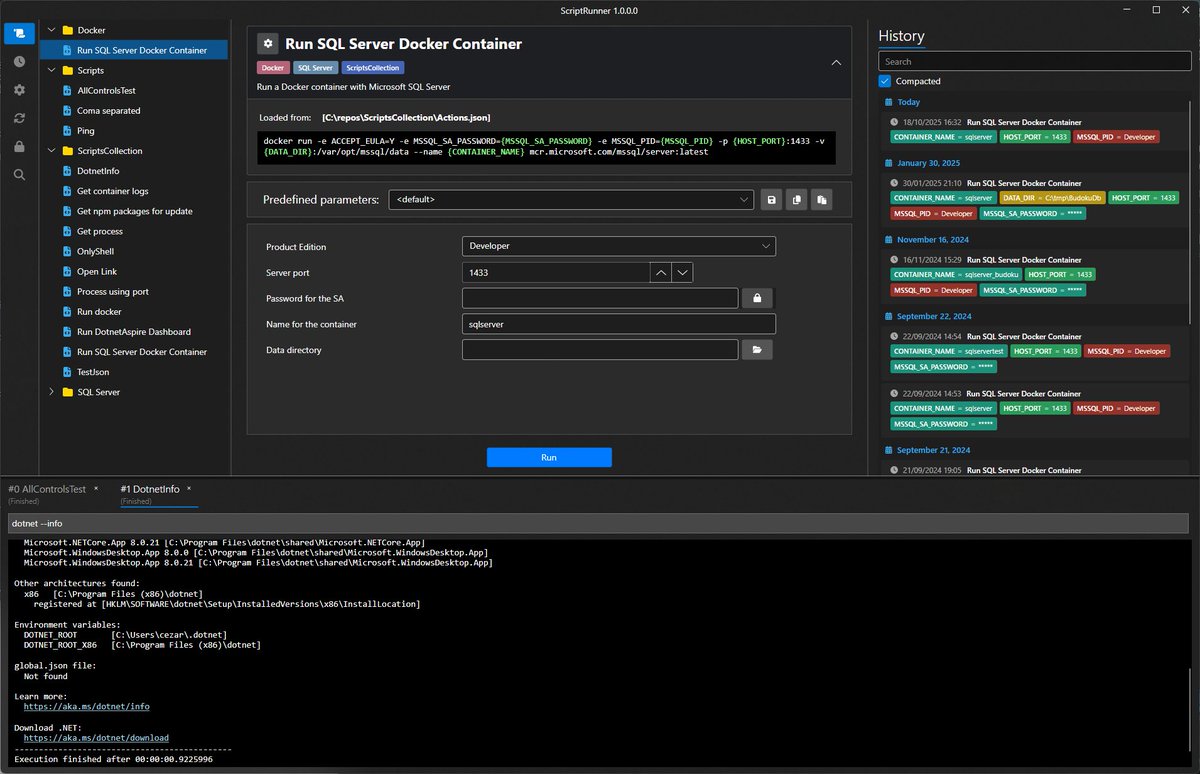Select Coma separated script

click(x=108, y=111)
